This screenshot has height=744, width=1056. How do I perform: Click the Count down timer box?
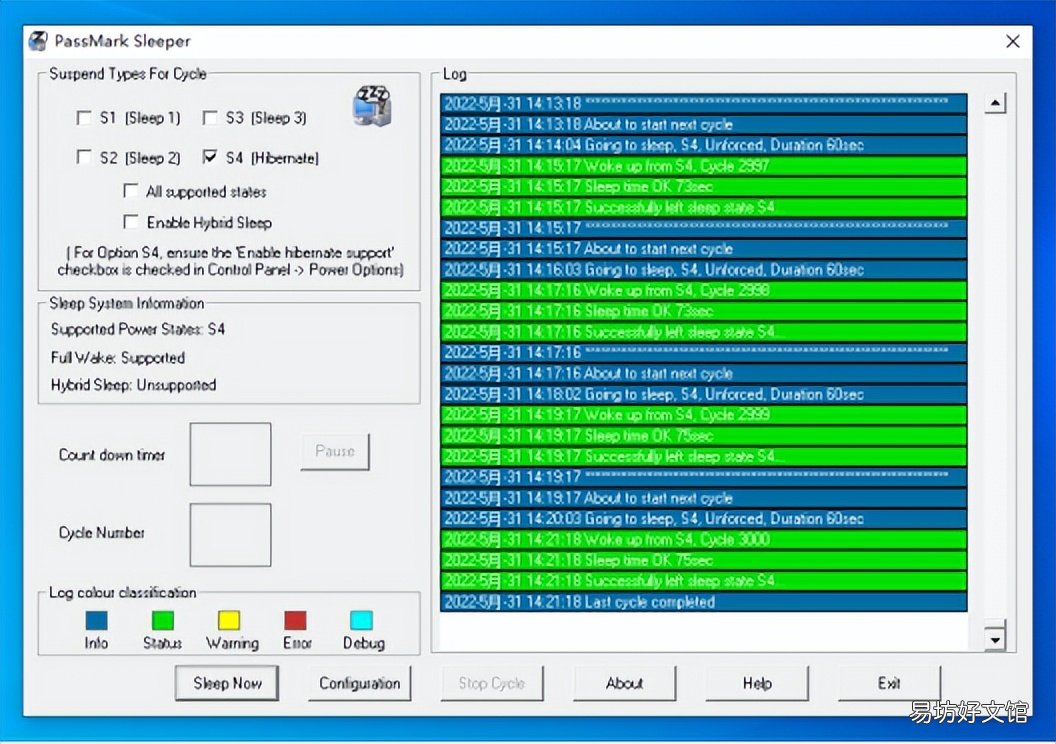click(230, 454)
